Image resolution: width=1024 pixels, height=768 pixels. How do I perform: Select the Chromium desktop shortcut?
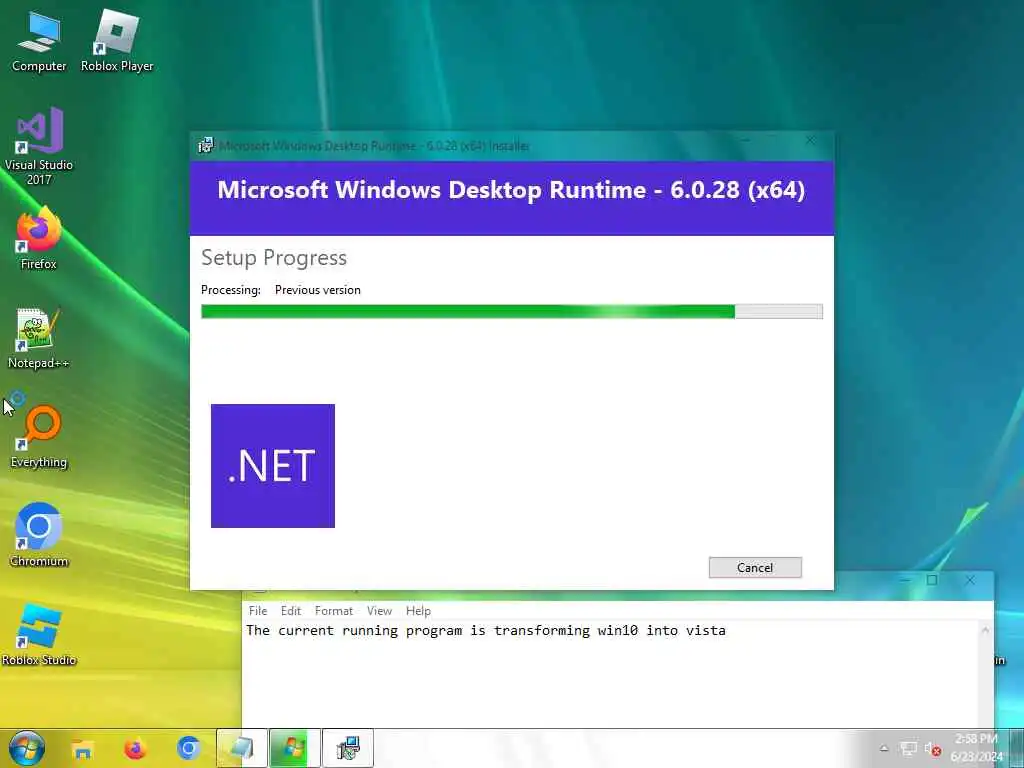(39, 536)
